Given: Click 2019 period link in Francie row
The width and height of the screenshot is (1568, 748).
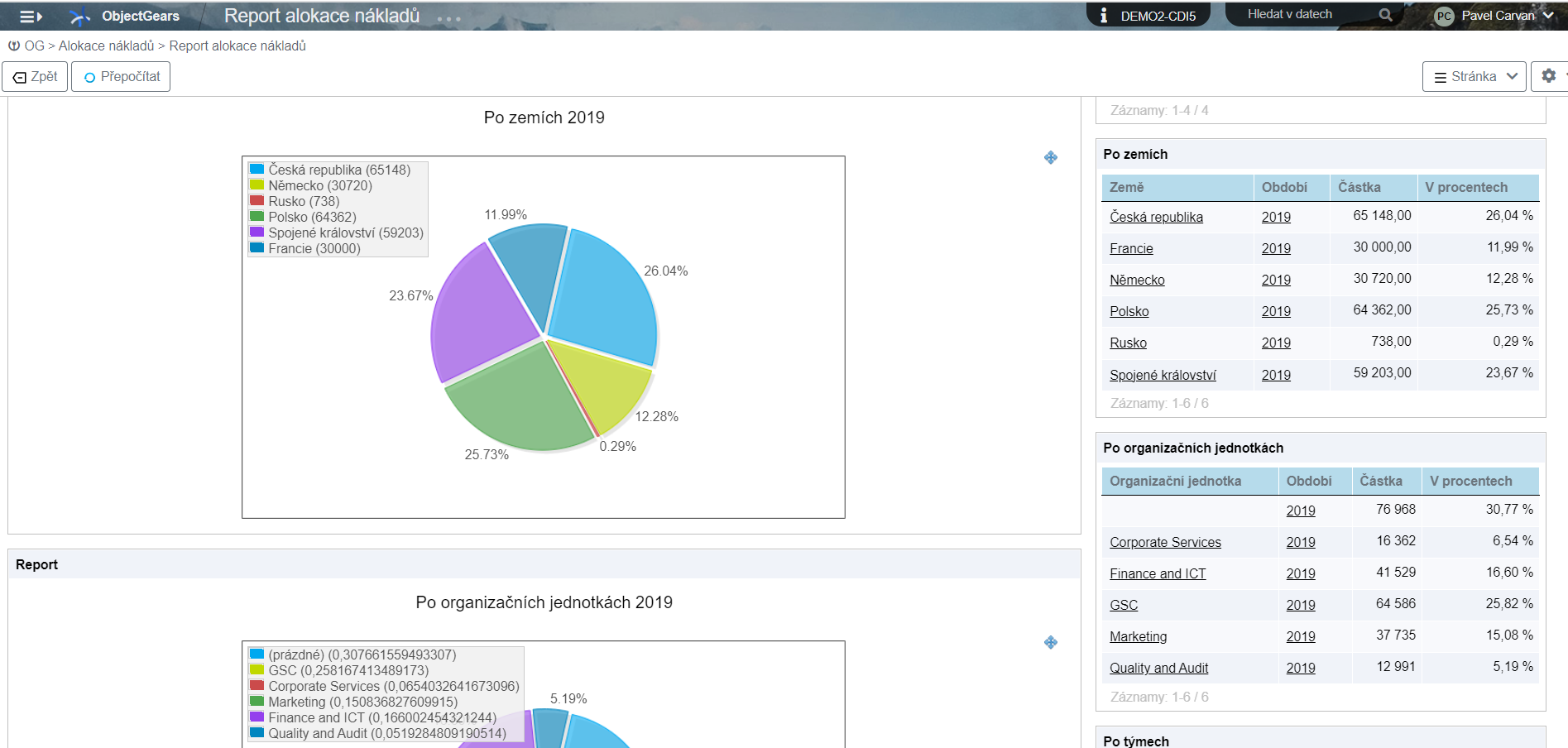Looking at the screenshot, I should [1276, 248].
